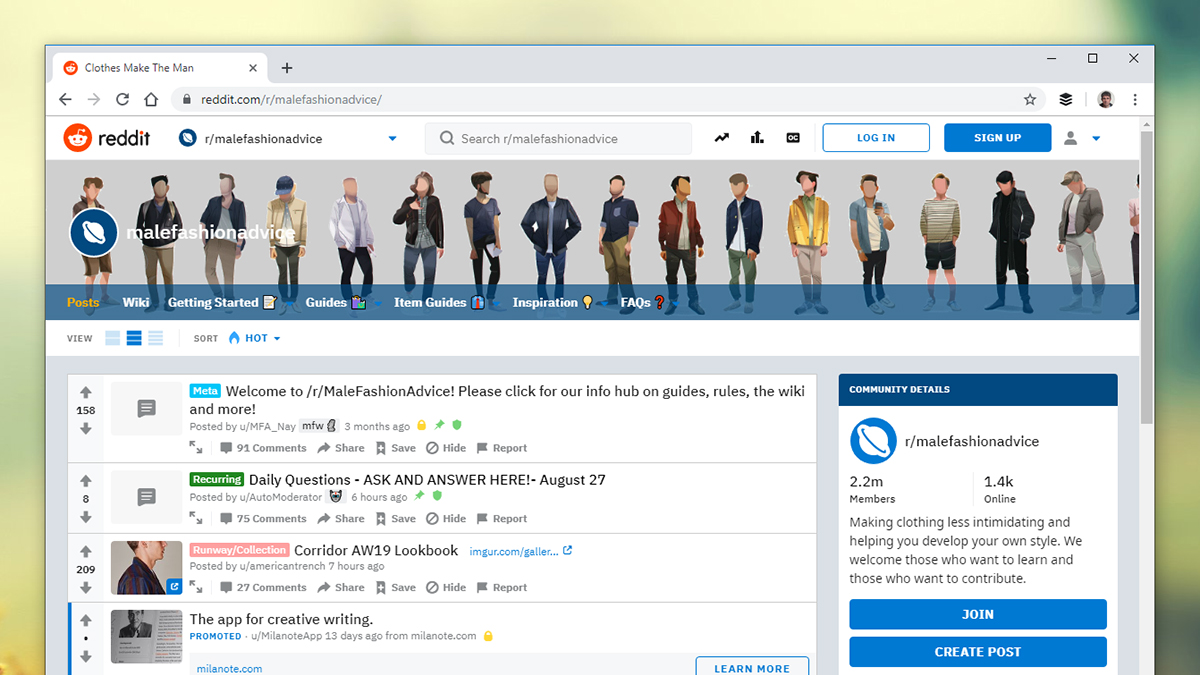
Task: Expand the Corridor AW19 Lookbook post preview
Action: click(x=196, y=587)
